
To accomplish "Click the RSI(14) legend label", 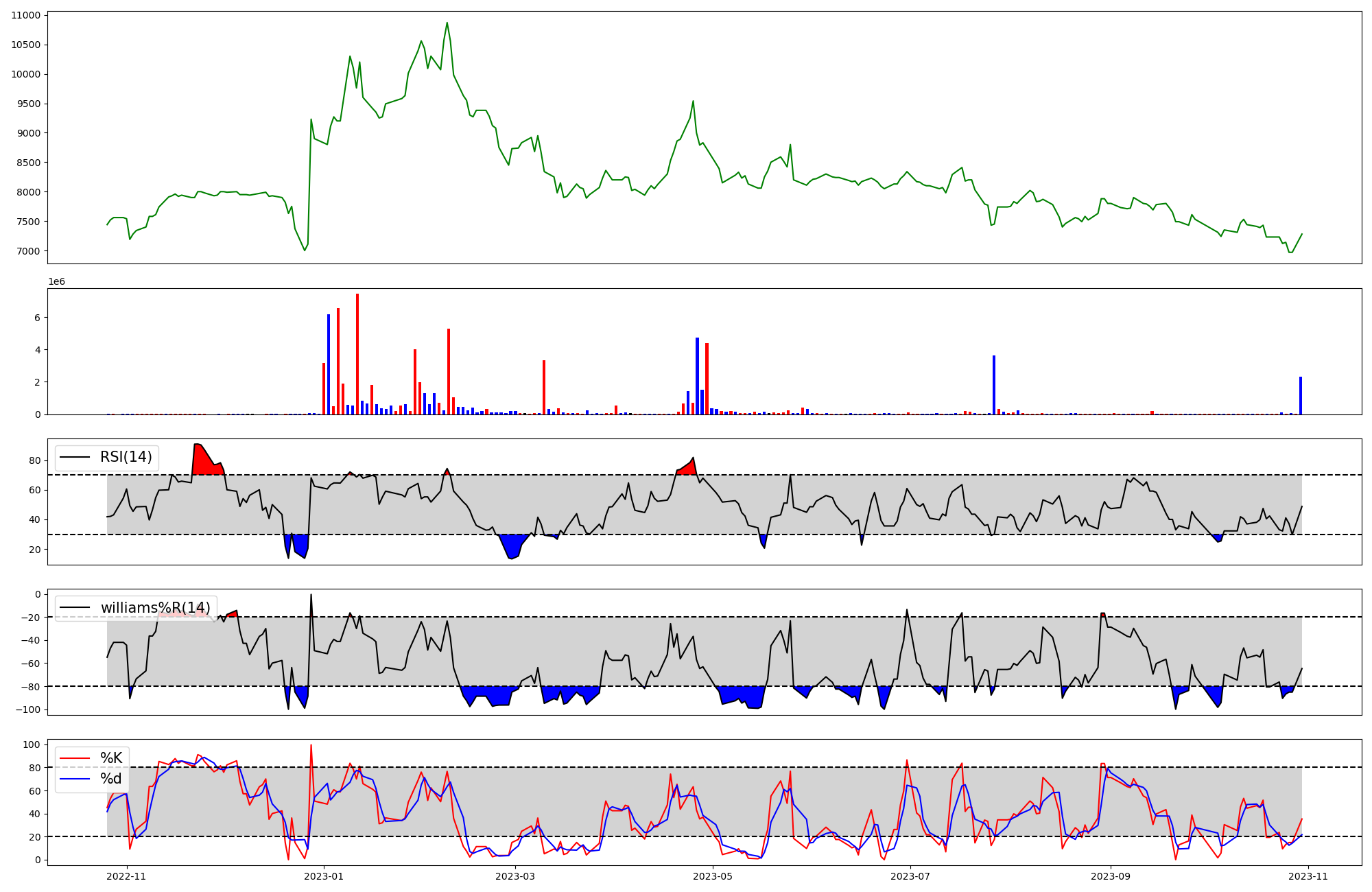I will [126, 457].
